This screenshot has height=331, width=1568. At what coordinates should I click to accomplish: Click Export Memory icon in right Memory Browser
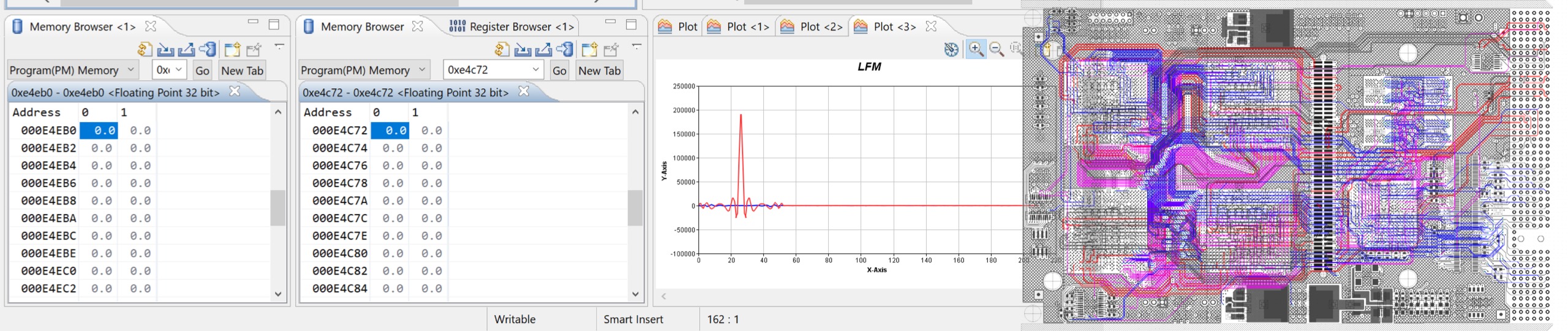click(544, 50)
